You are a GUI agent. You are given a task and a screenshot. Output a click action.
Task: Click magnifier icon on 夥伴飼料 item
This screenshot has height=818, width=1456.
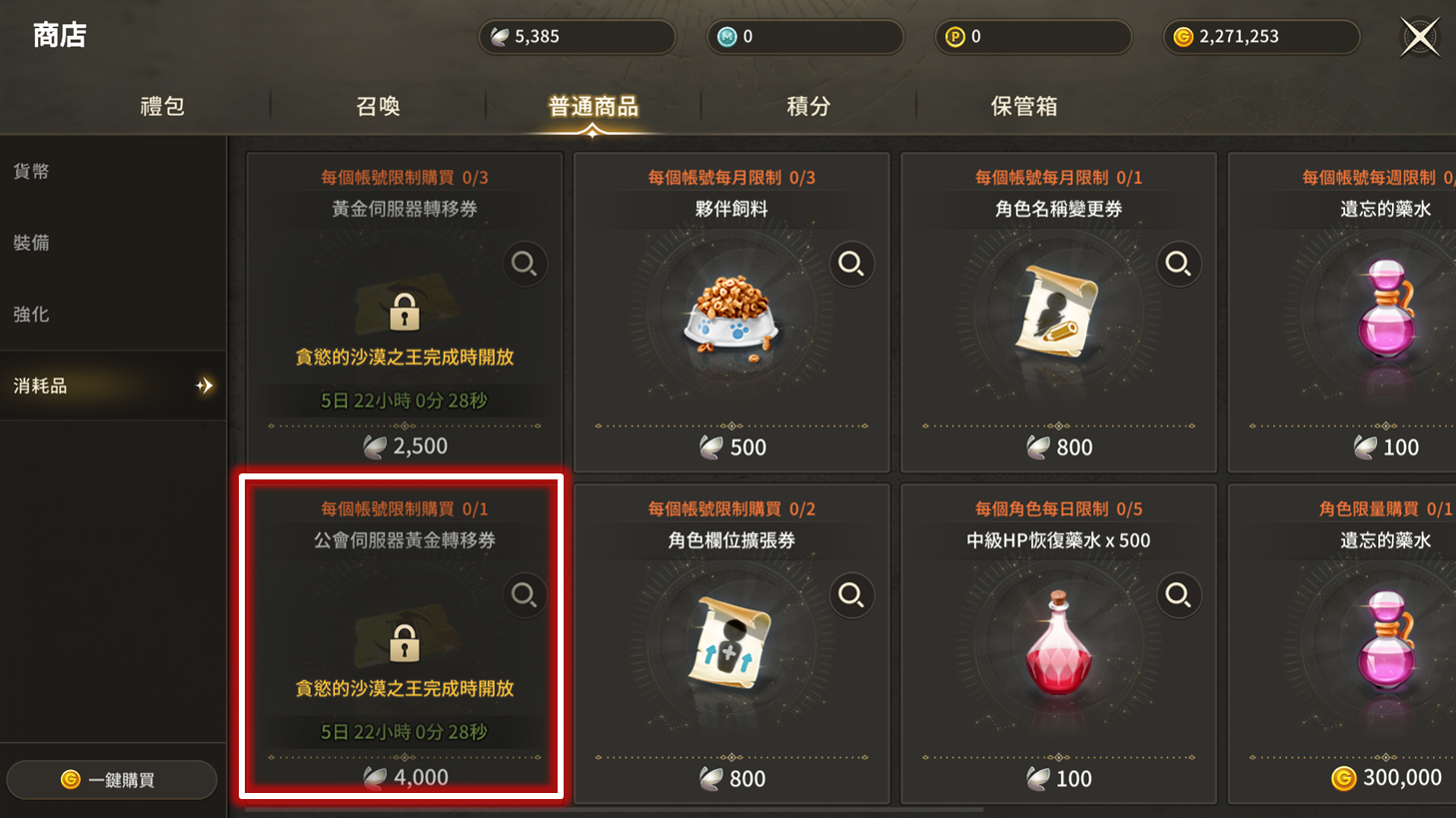tap(851, 264)
